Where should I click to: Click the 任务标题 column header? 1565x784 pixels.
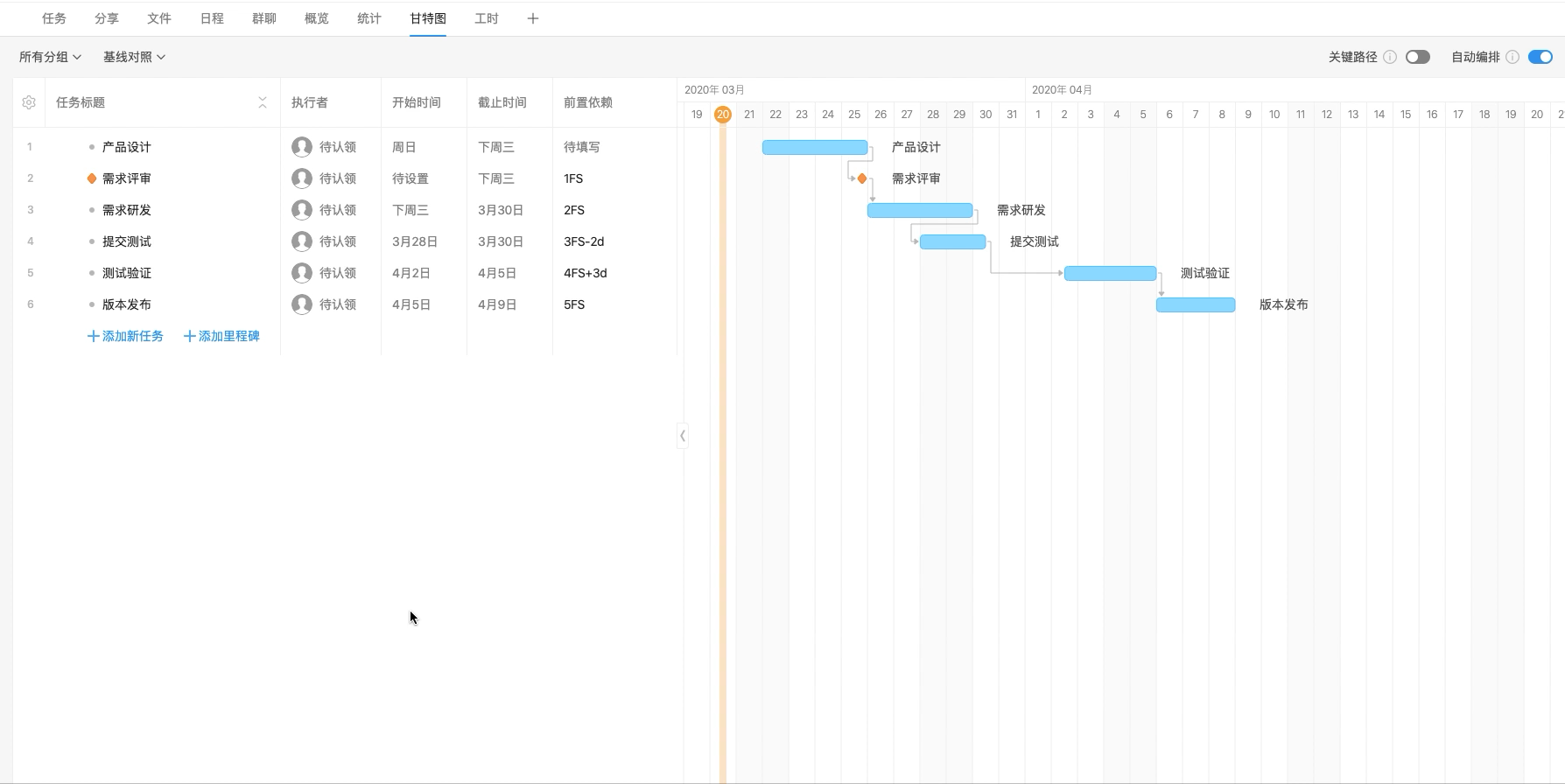(x=81, y=102)
